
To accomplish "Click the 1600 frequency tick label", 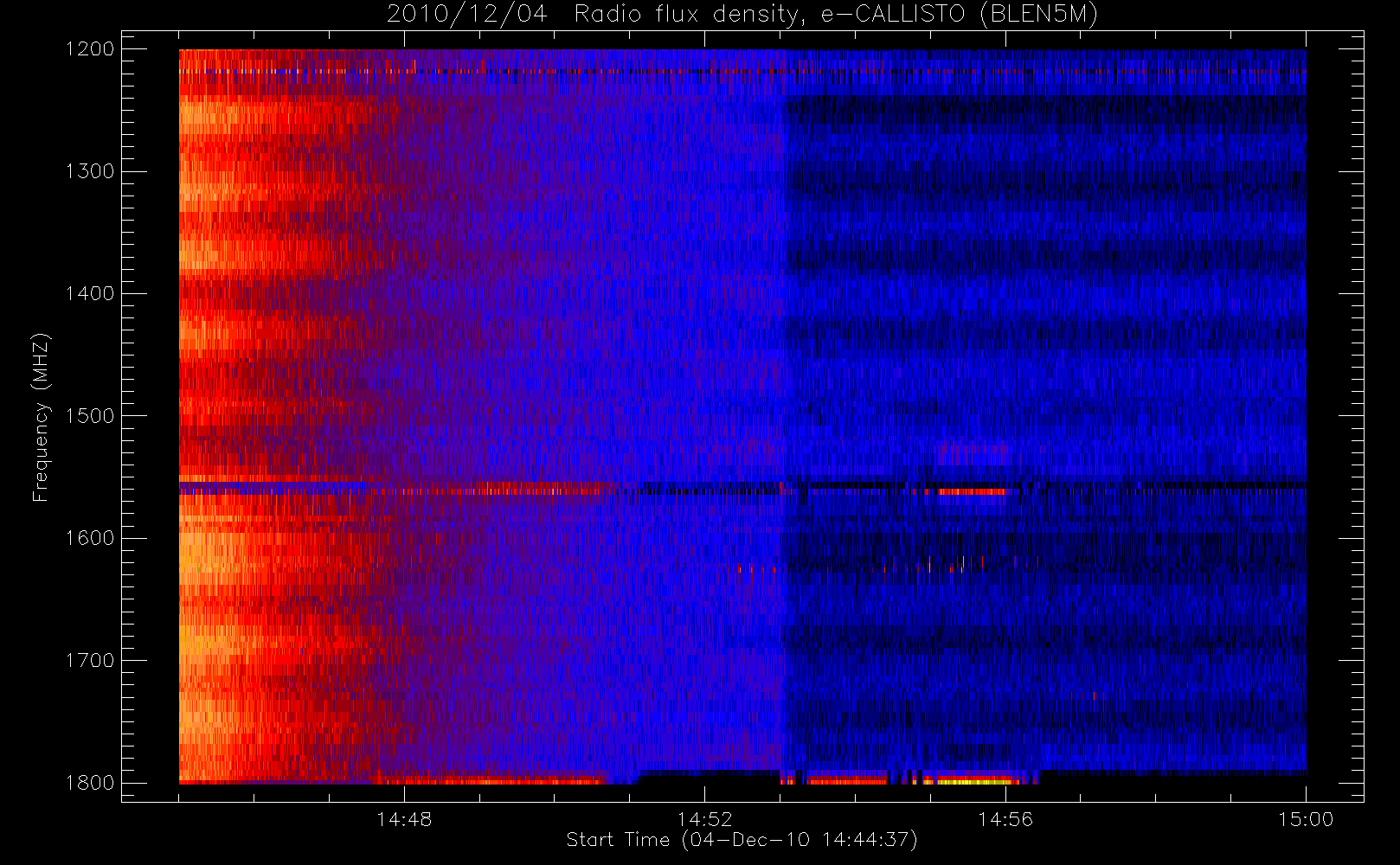I will [90, 538].
